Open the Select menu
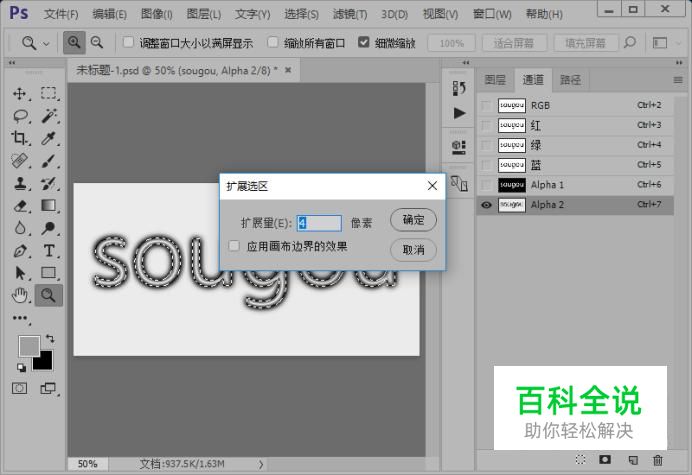The width and height of the screenshot is (692, 475). tap(301, 14)
